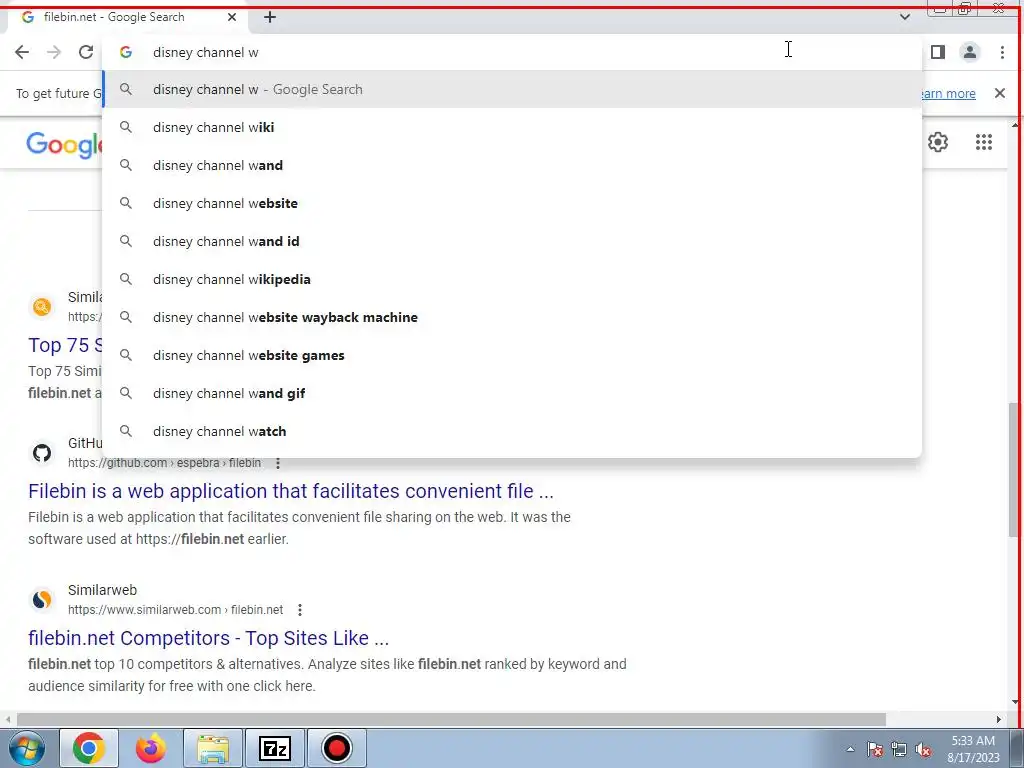Click the vertical scrollbar thumb

click(x=1013, y=470)
